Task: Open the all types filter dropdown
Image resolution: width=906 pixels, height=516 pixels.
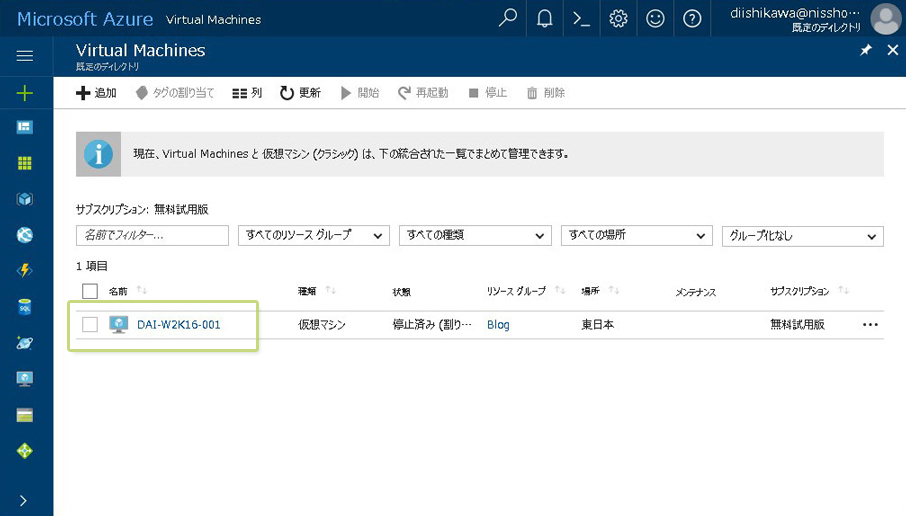Action: click(474, 236)
